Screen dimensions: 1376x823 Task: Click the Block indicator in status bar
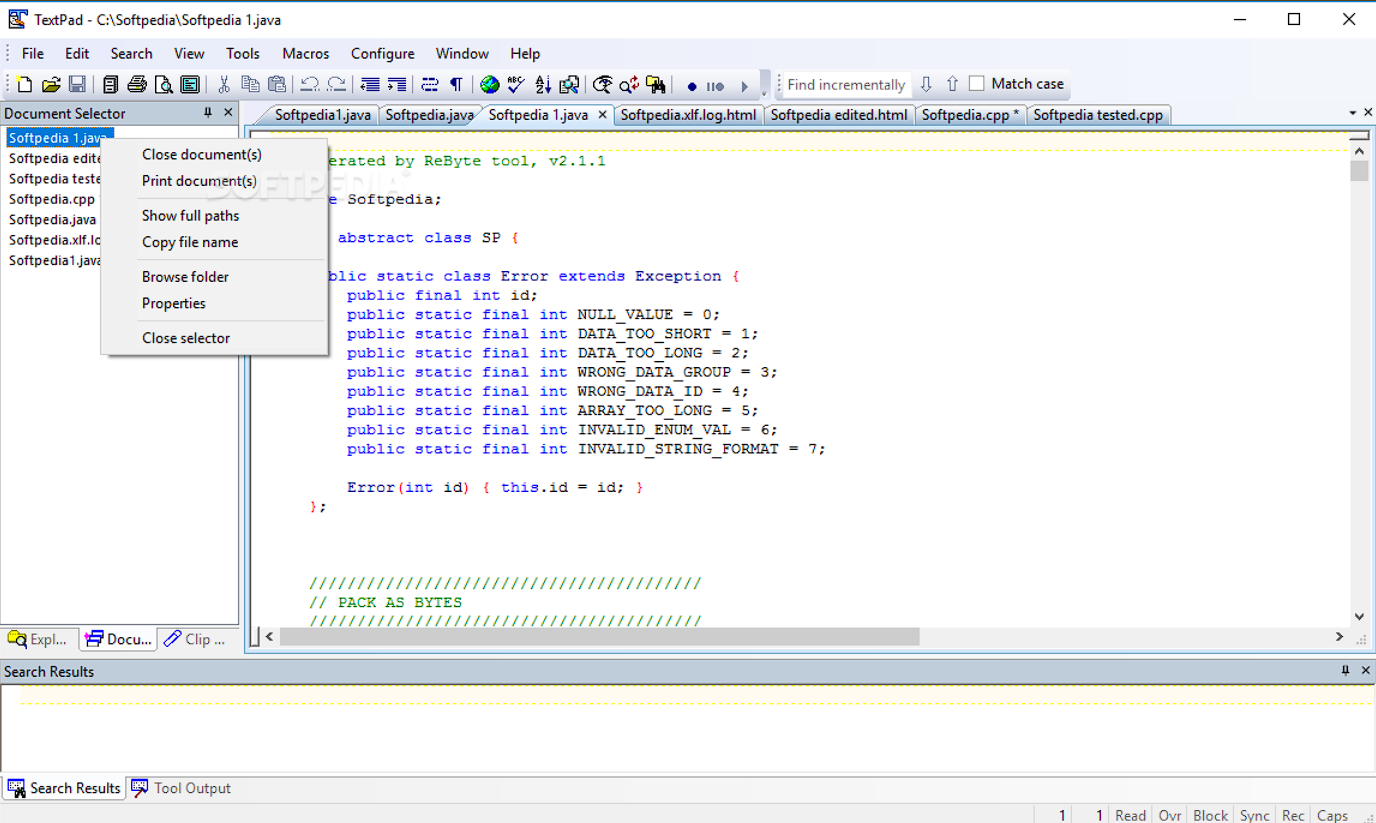tap(1210, 815)
